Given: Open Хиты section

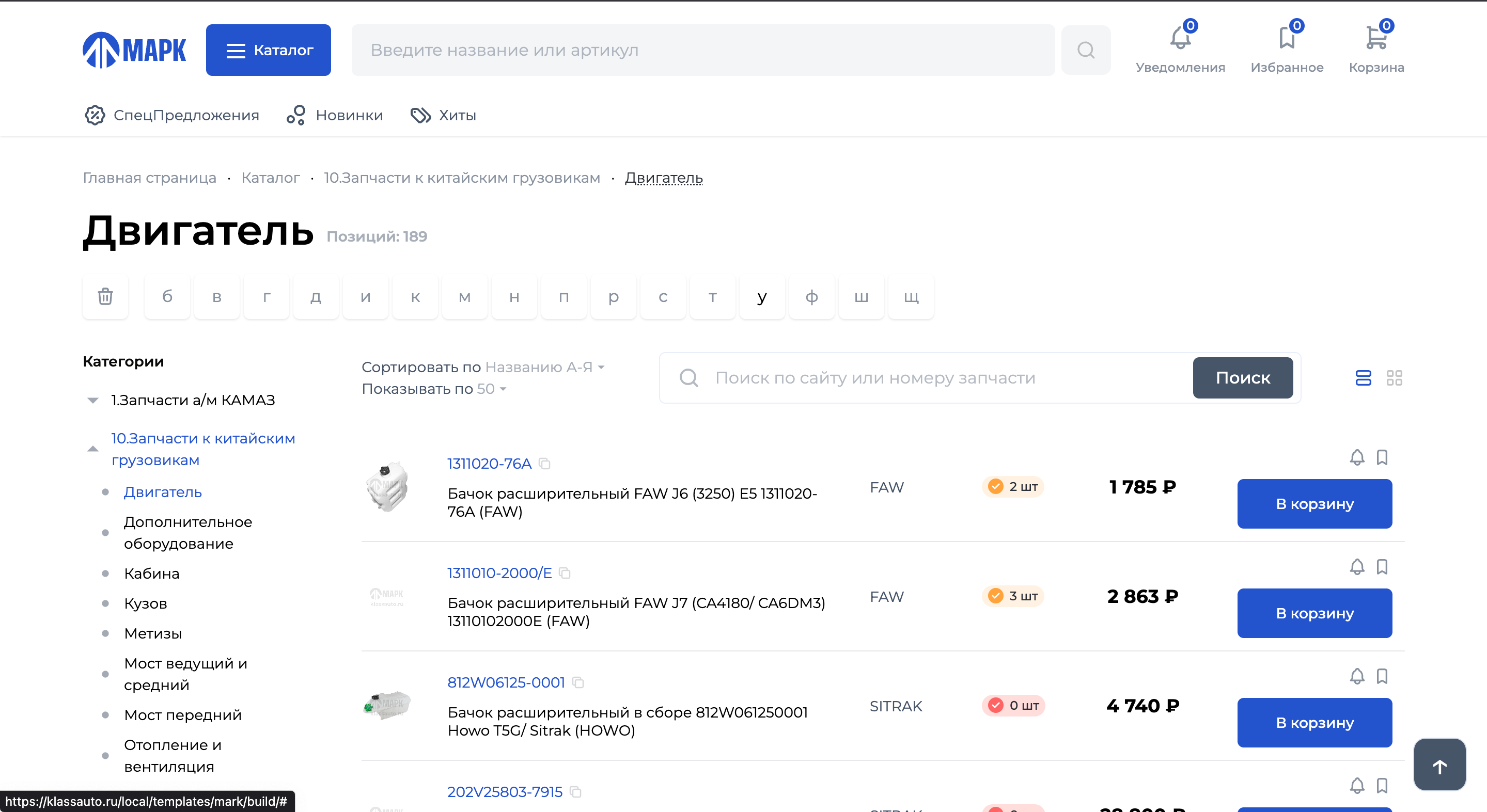Looking at the screenshot, I should (443, 116).
